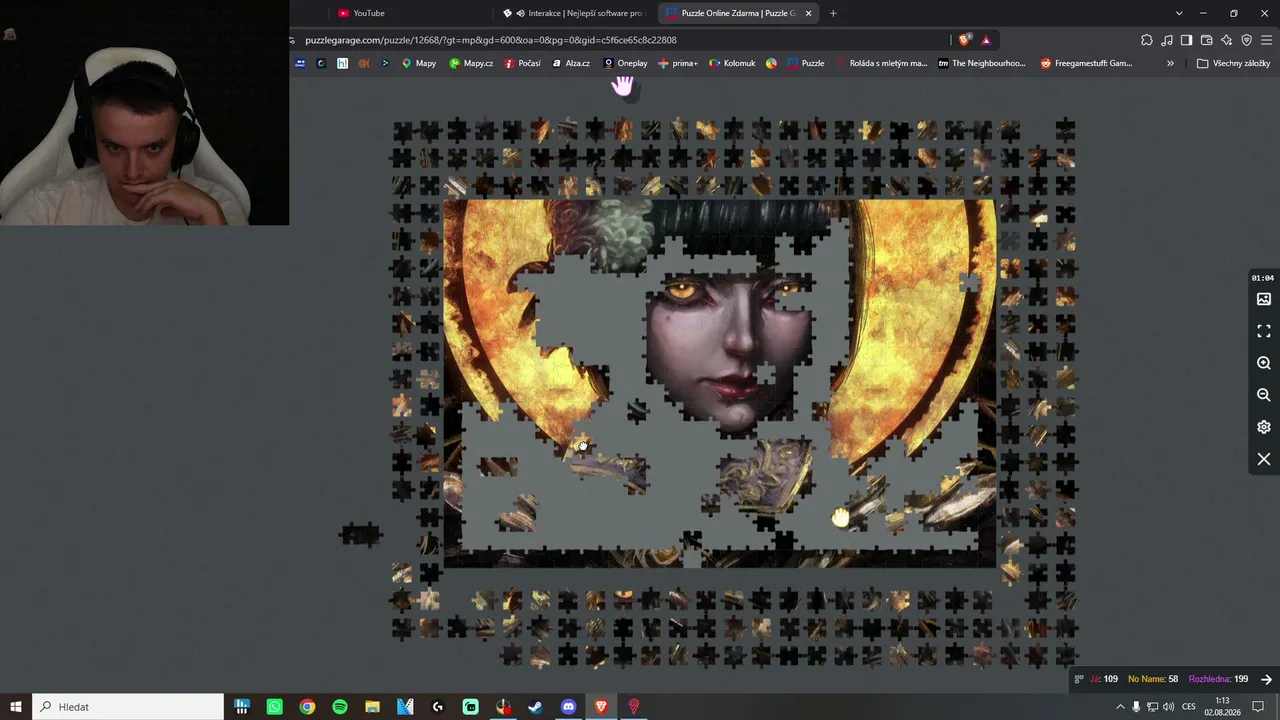Viewport: 1280px width, 720px height.
Task: Open the media control music note icon
Action: click(1167, 40)
